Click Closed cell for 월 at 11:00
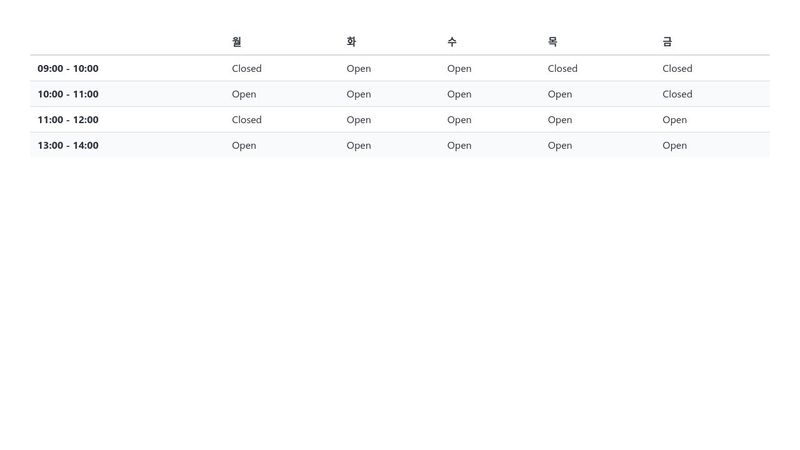 click(246, 120)
